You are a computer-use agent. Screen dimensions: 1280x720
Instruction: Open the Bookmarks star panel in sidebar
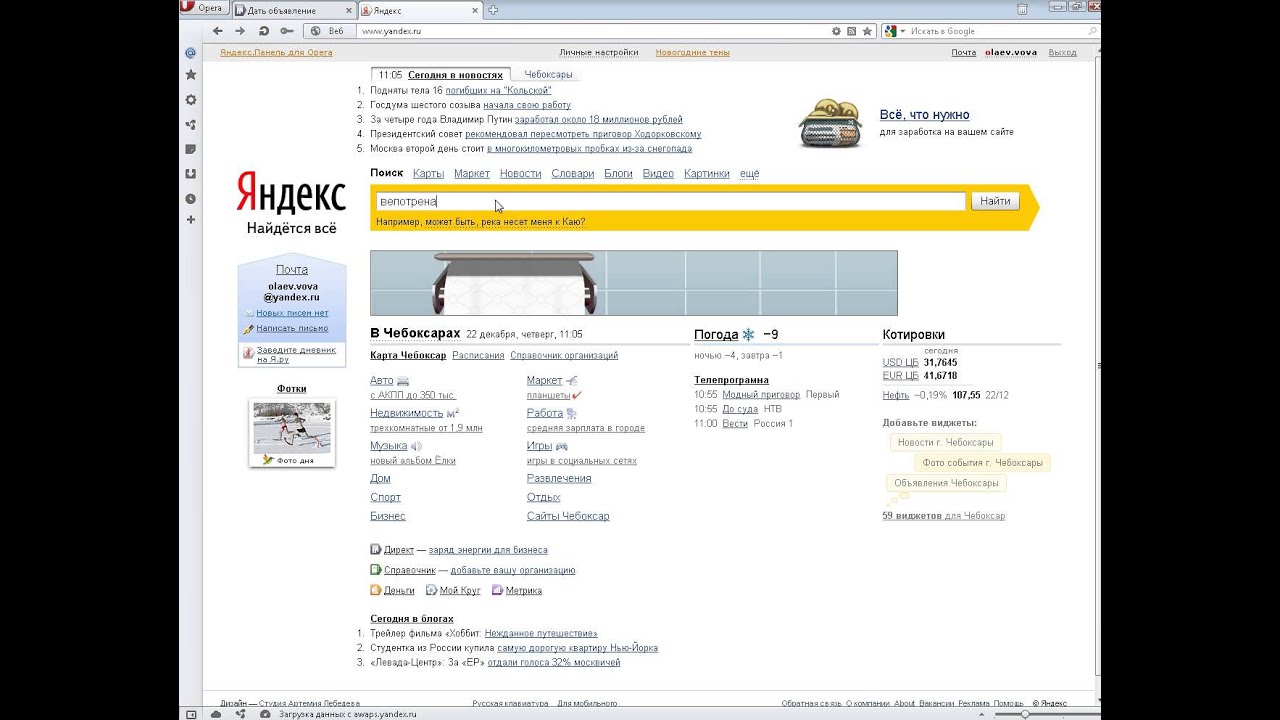coord(190,75)
